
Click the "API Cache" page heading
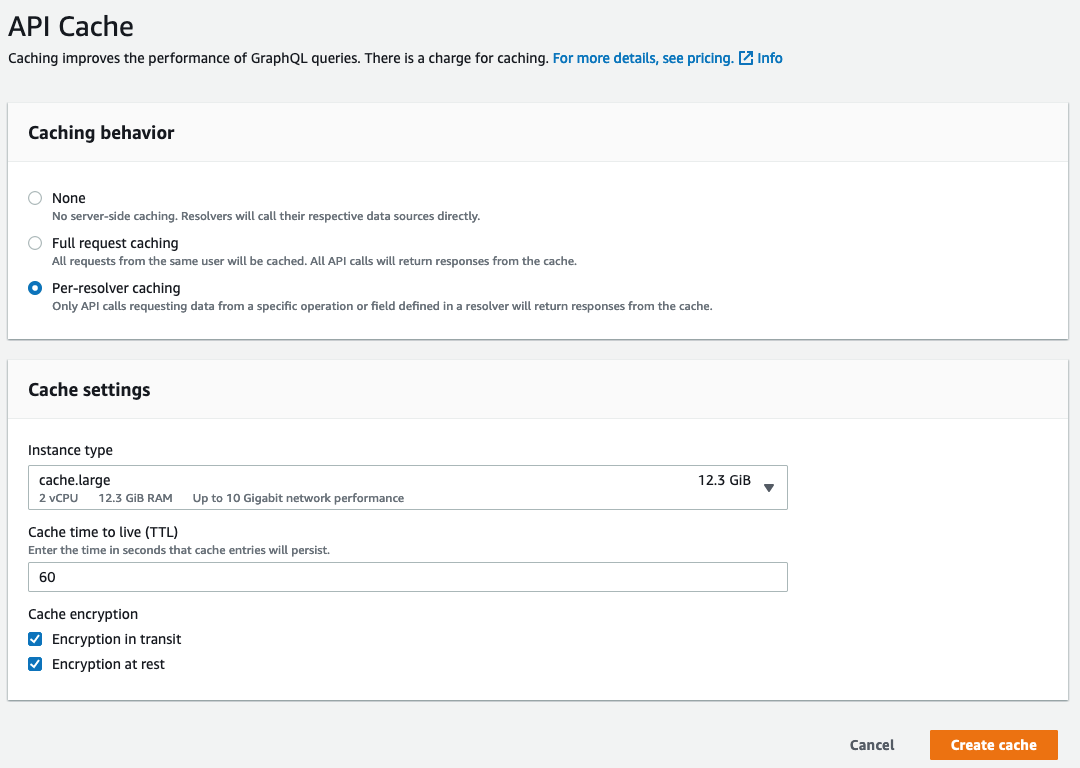(x=71, y=27)
